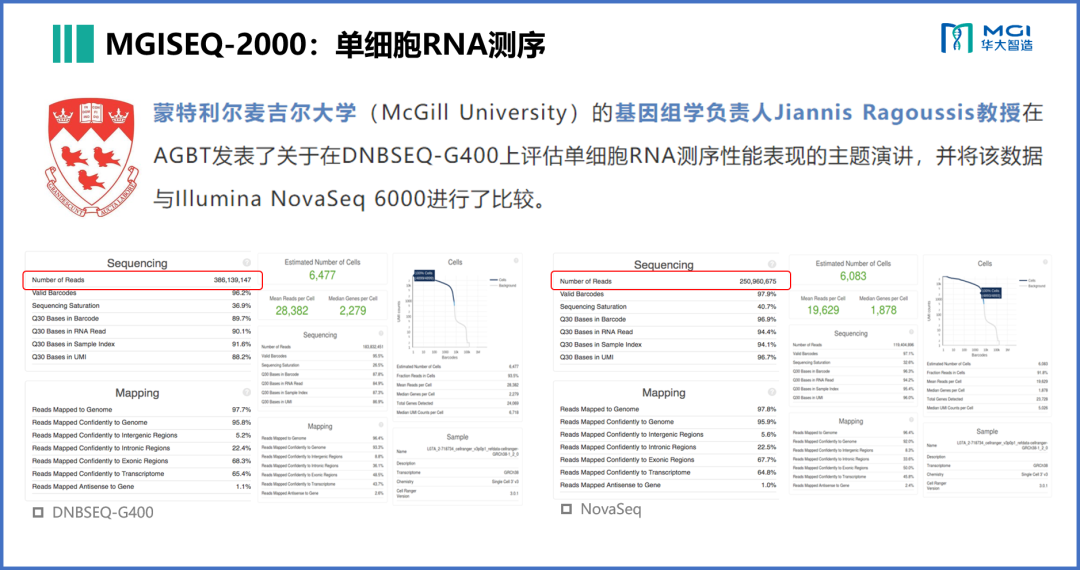Click the 96.7% Q30 Bases in UMI value
The height and width of the screenshot is (570, 1080).
coord(767,357)
